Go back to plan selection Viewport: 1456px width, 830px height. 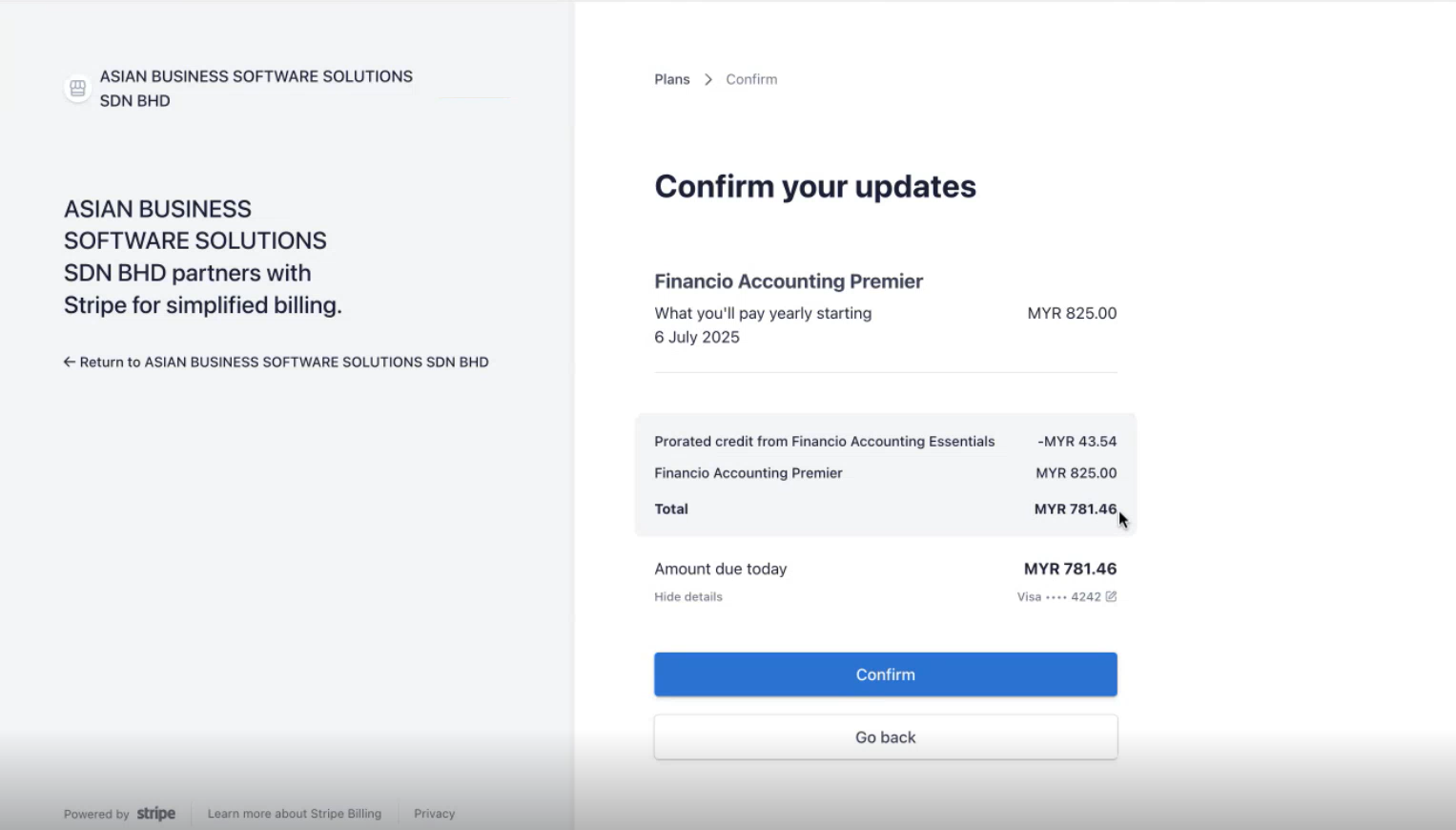point(885,737)
